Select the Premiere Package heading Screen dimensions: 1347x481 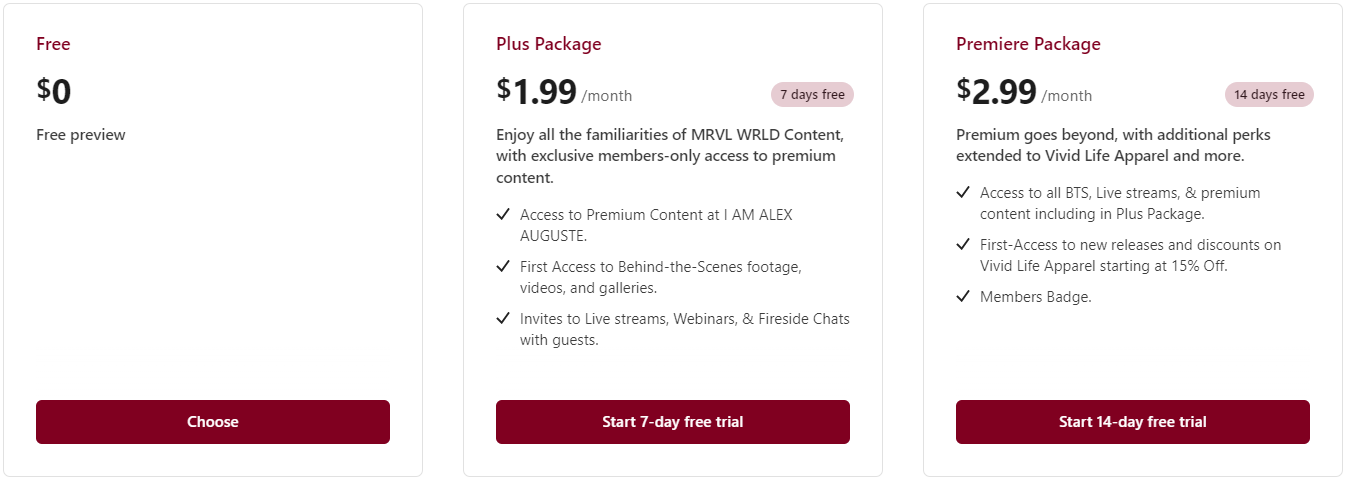point(1028,44)
